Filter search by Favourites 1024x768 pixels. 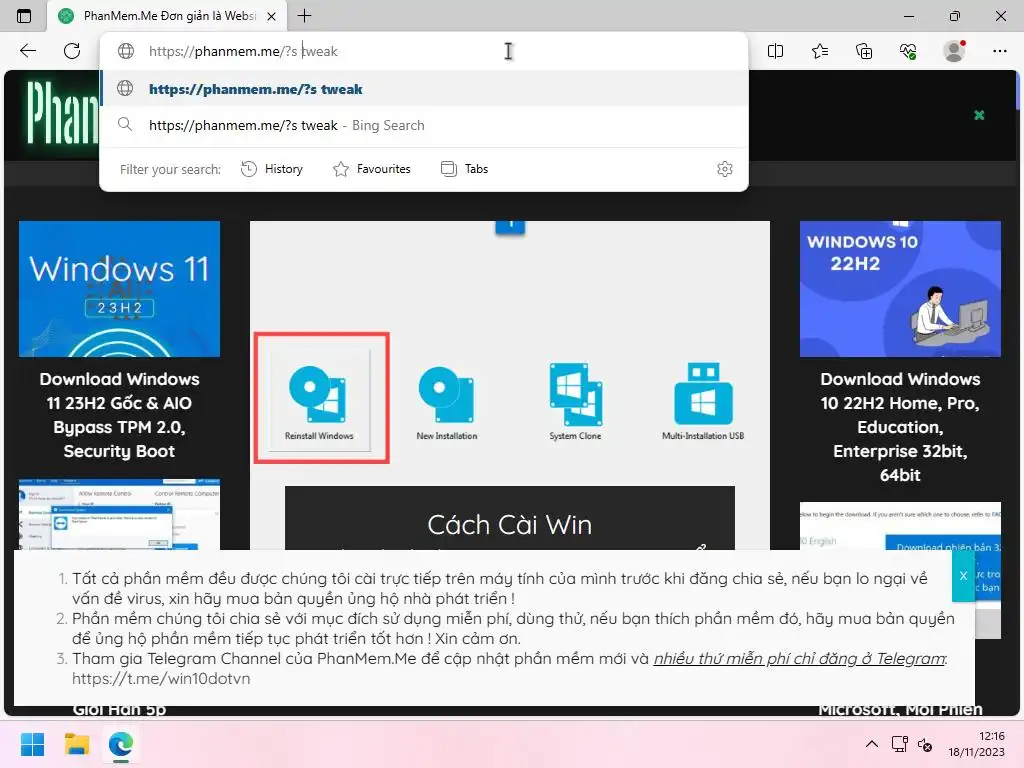click(372, 169)
